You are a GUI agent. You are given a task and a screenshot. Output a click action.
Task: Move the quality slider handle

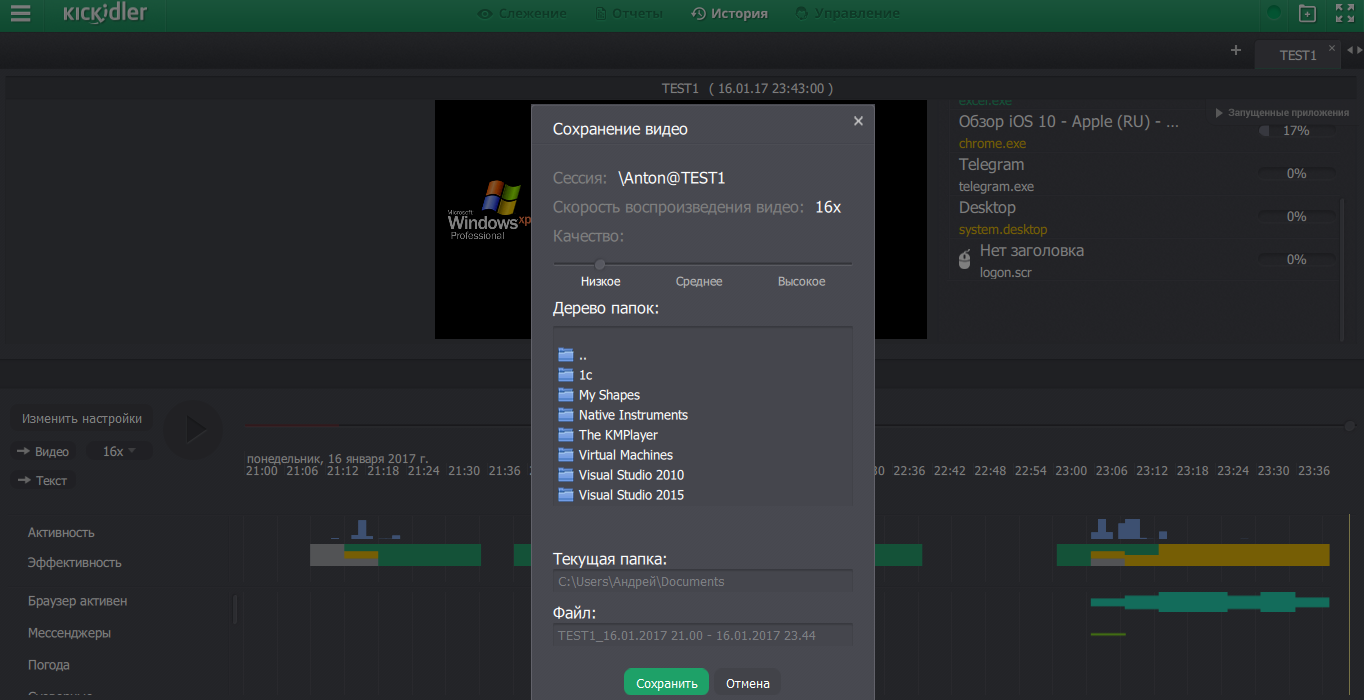(600, 264)
